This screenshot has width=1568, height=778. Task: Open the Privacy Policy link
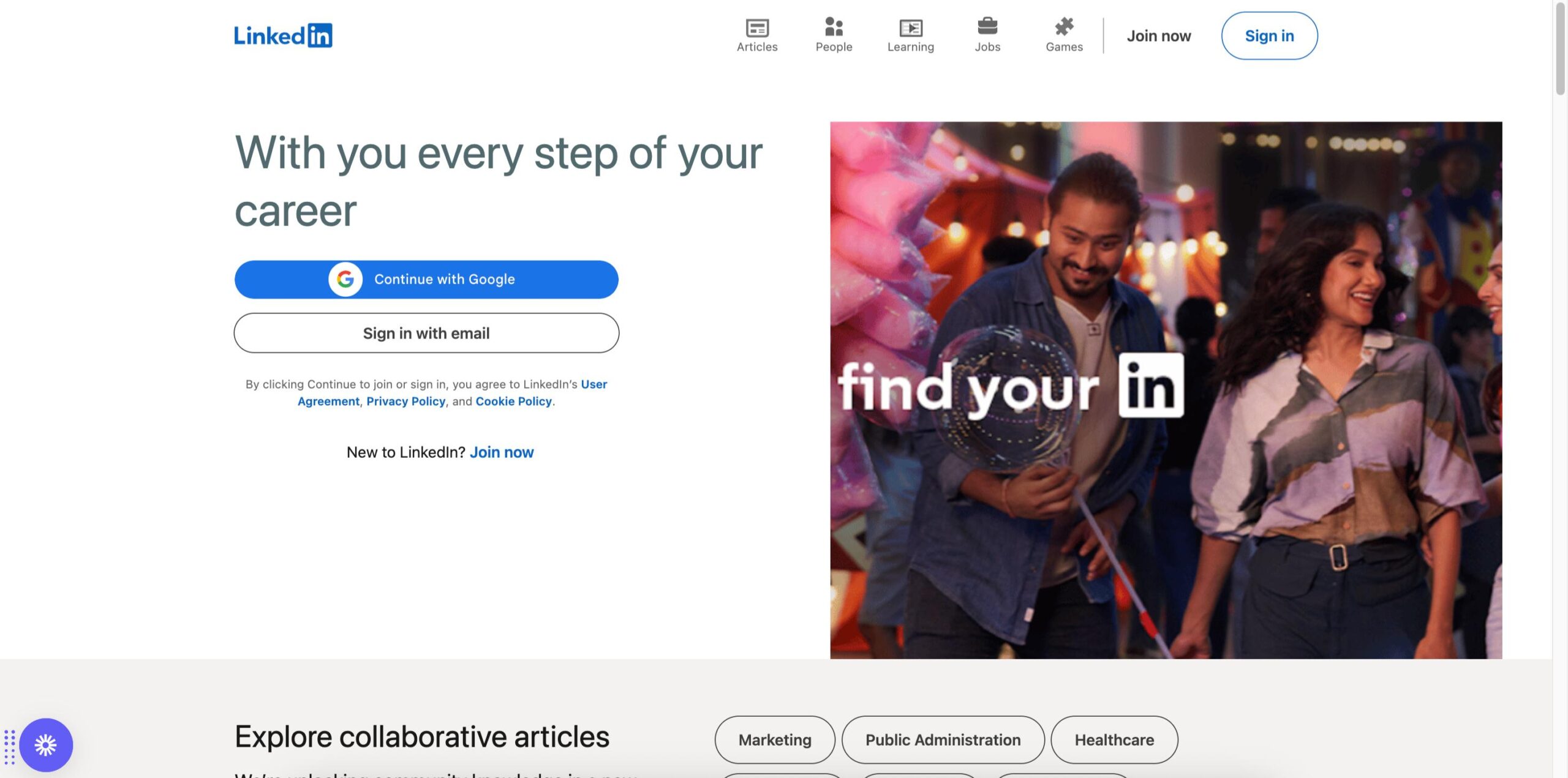405,401
